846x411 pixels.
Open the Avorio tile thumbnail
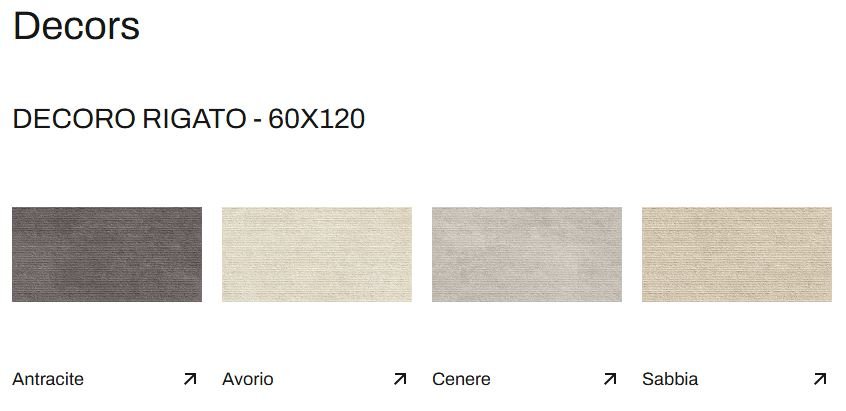[317, 254]
